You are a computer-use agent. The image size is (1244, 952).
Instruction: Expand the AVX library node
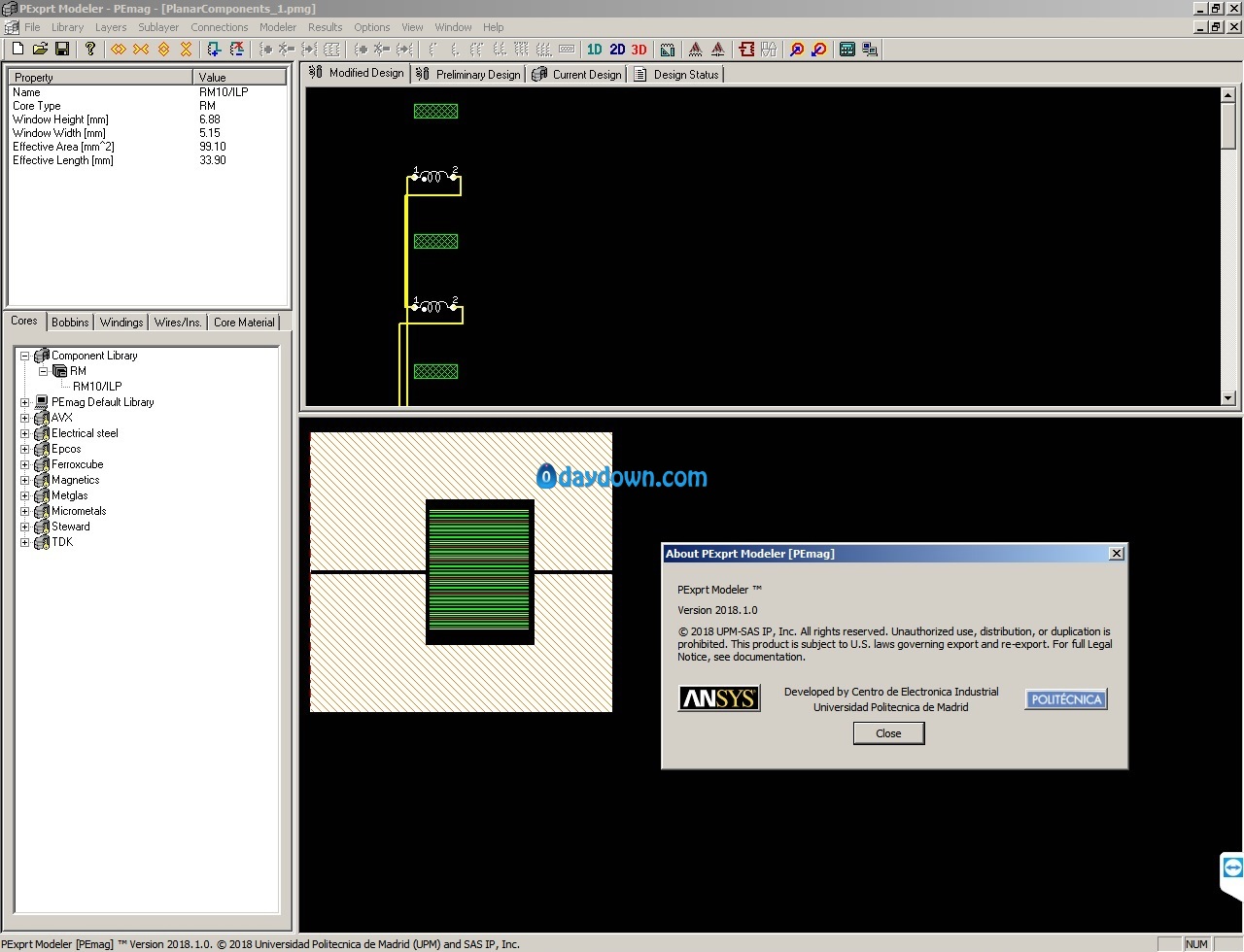(x=25, y=418)
